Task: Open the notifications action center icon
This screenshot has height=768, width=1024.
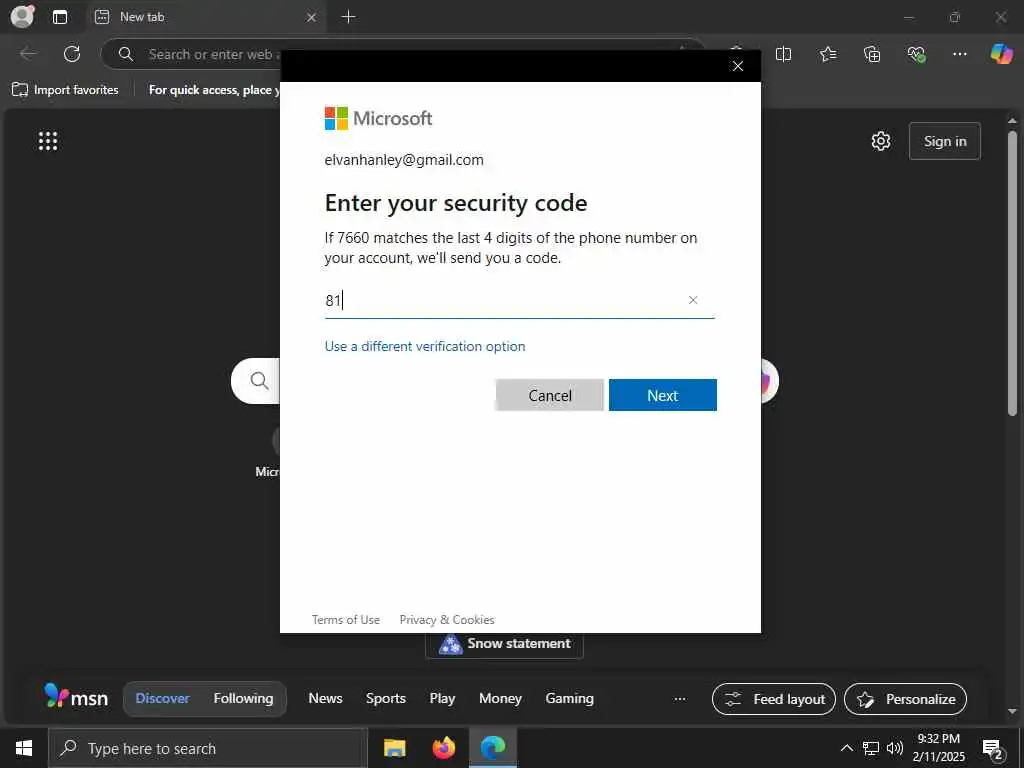Action: pos(993,750)
